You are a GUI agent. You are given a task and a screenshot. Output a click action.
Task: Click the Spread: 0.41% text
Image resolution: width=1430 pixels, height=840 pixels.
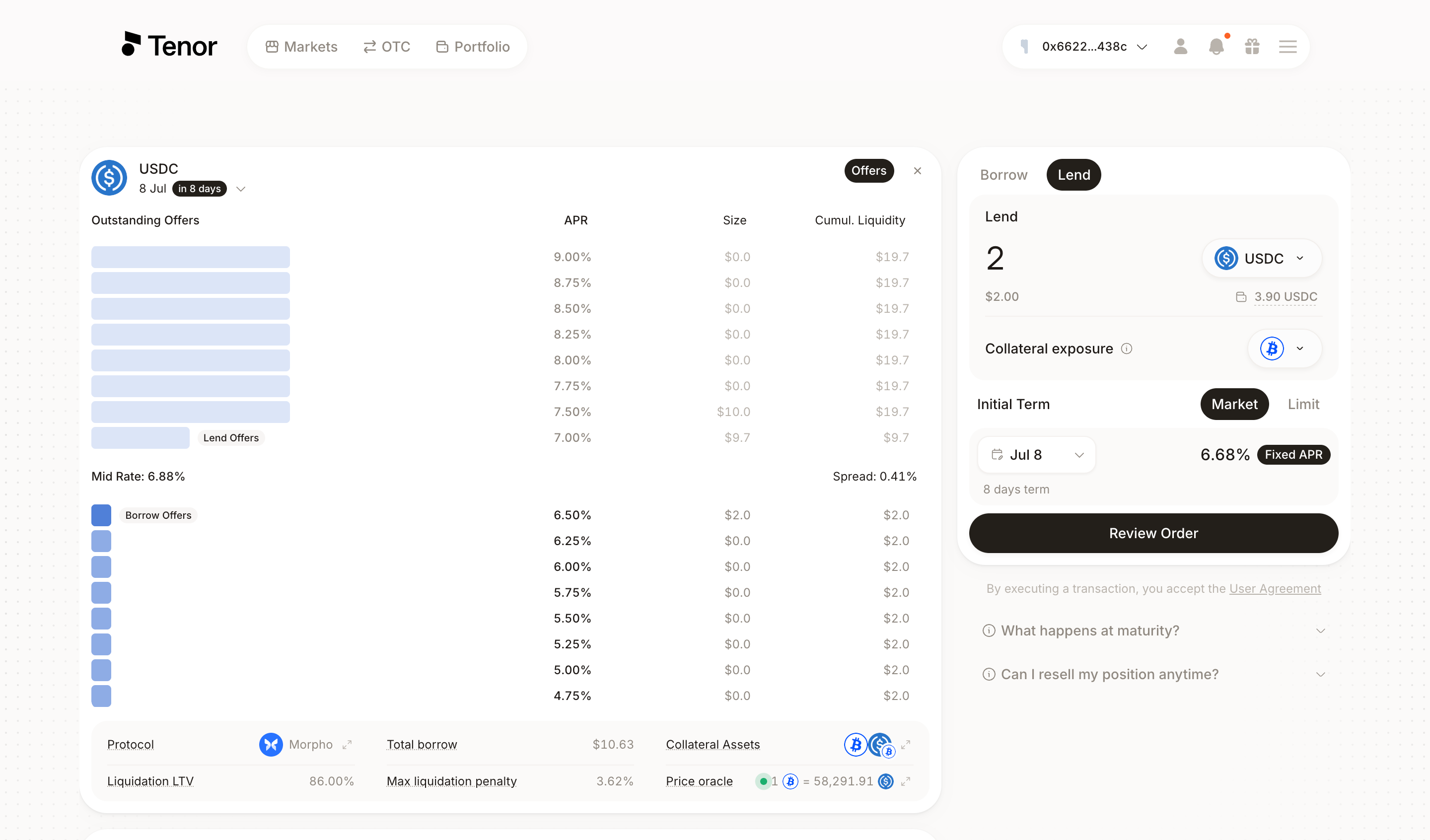[874, 477]
